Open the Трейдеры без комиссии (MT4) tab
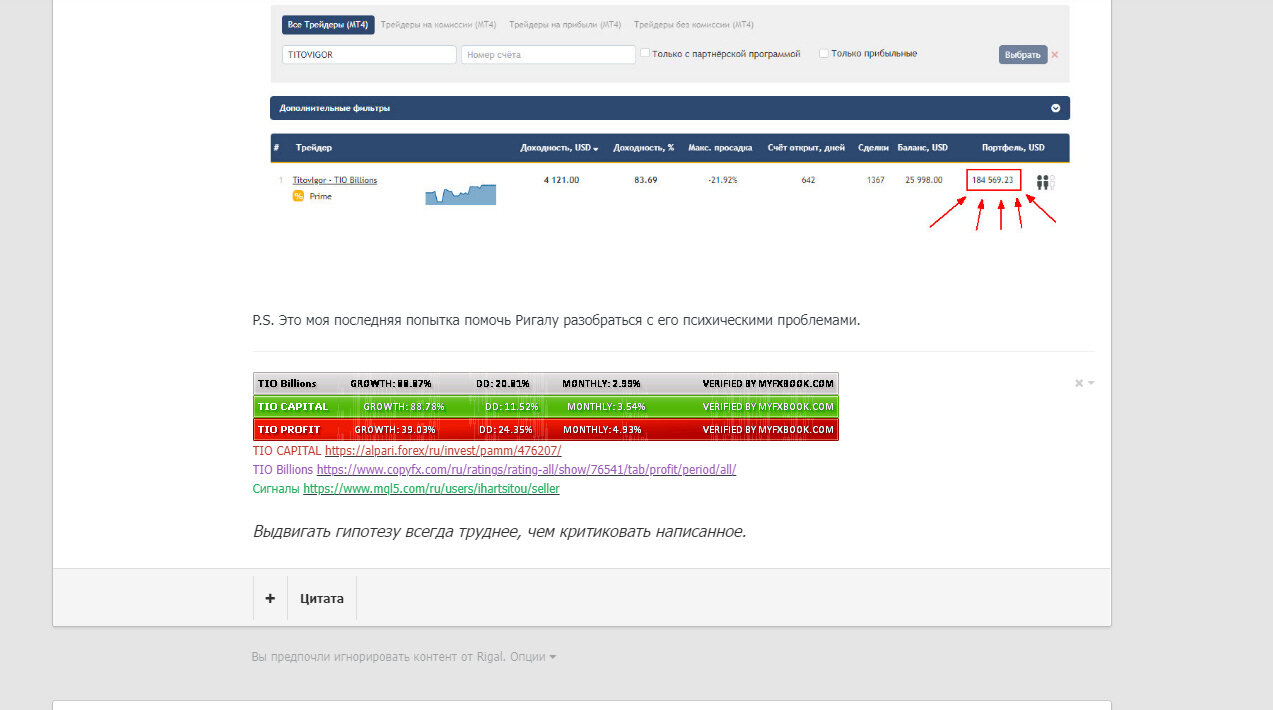 [x=694, y=24]
